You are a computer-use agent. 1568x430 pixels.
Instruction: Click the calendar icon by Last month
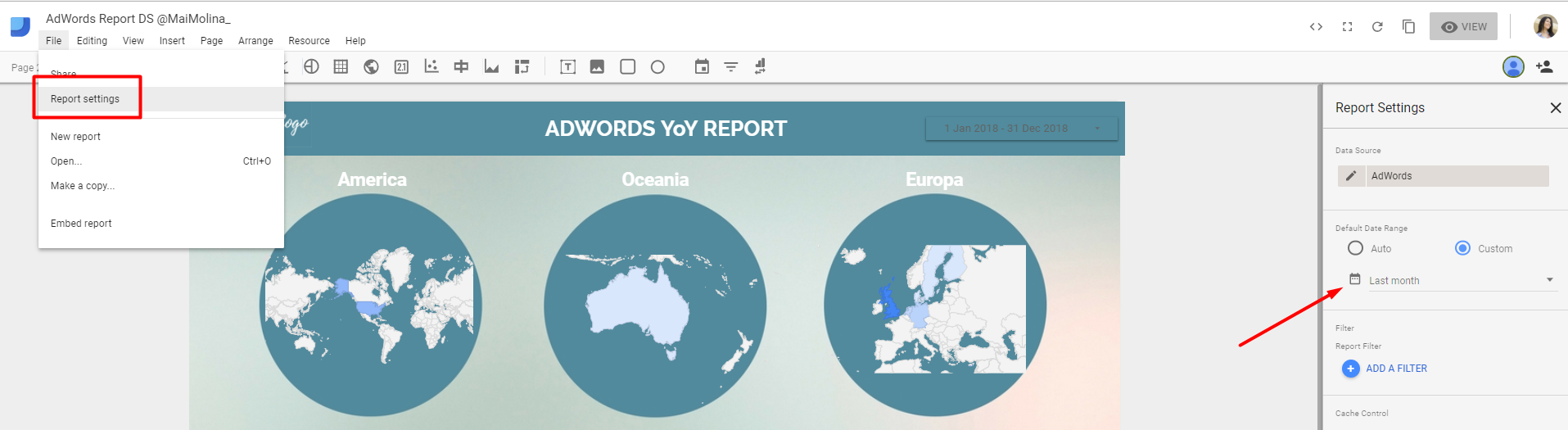(x=1354, y=279)
